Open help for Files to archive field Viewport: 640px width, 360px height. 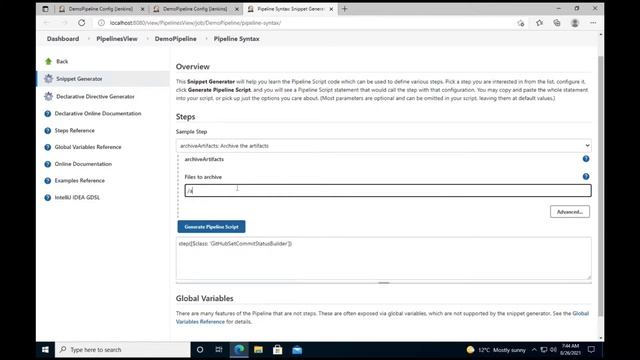(586, 176)
